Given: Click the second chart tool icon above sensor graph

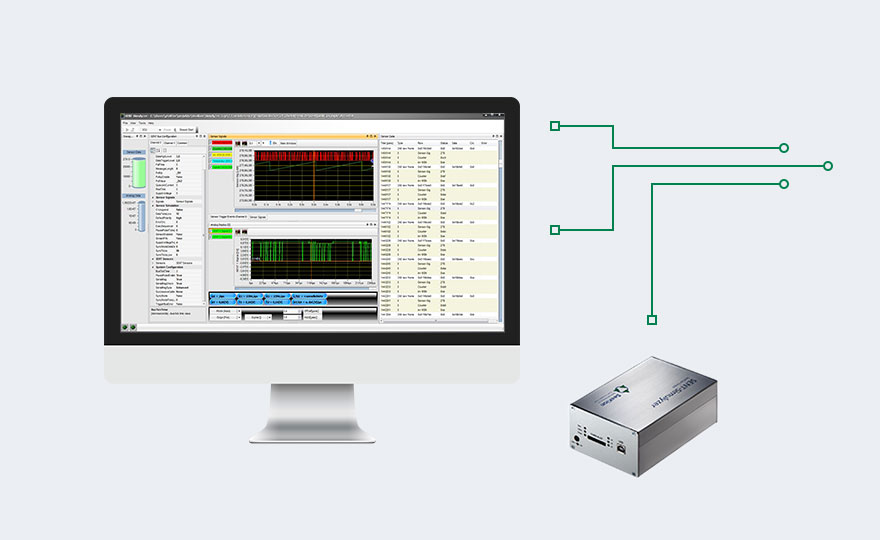Looking at the screenshot, I should pos(244,143).
